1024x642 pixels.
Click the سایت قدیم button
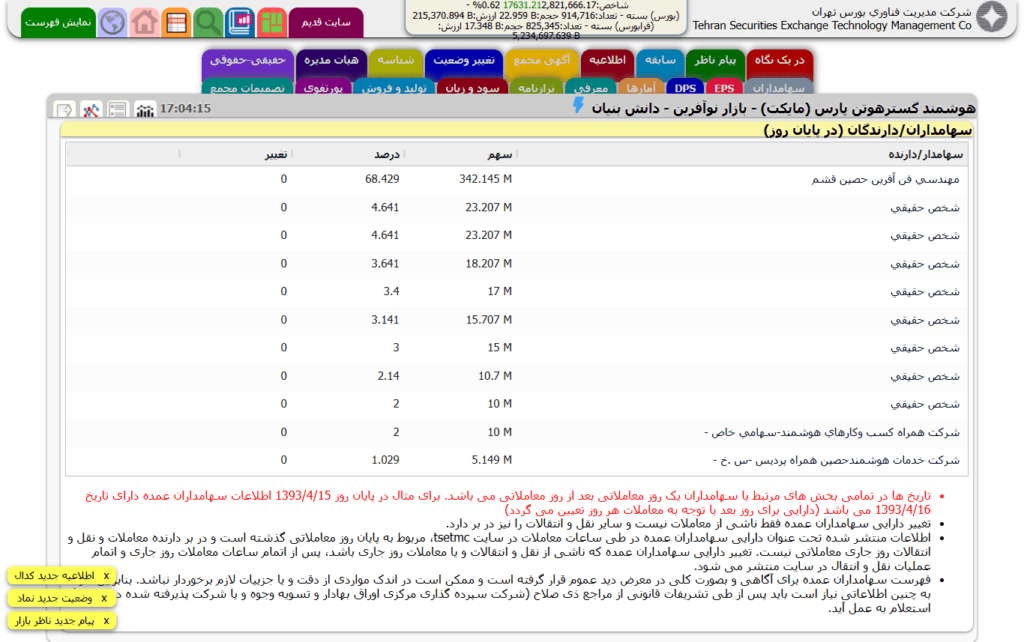(326, 22)
